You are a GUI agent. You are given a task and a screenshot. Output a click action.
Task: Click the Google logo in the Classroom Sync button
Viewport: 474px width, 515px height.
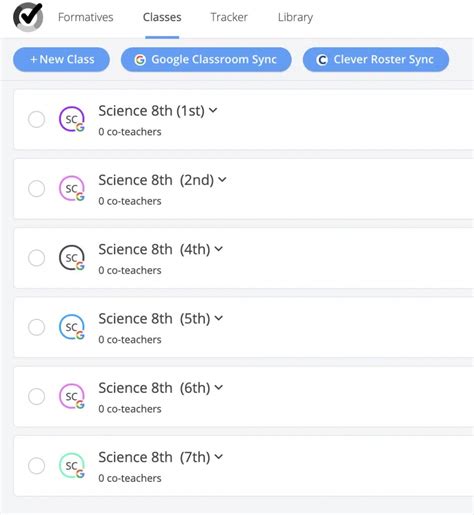click(x=140, y=60)
